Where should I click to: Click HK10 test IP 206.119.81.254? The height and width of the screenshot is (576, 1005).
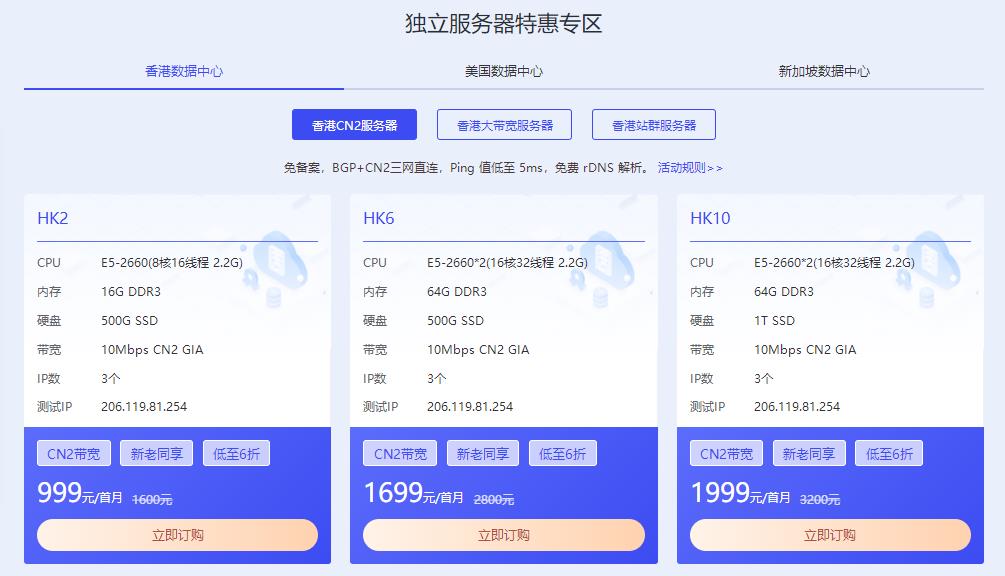tap(797, 407)
